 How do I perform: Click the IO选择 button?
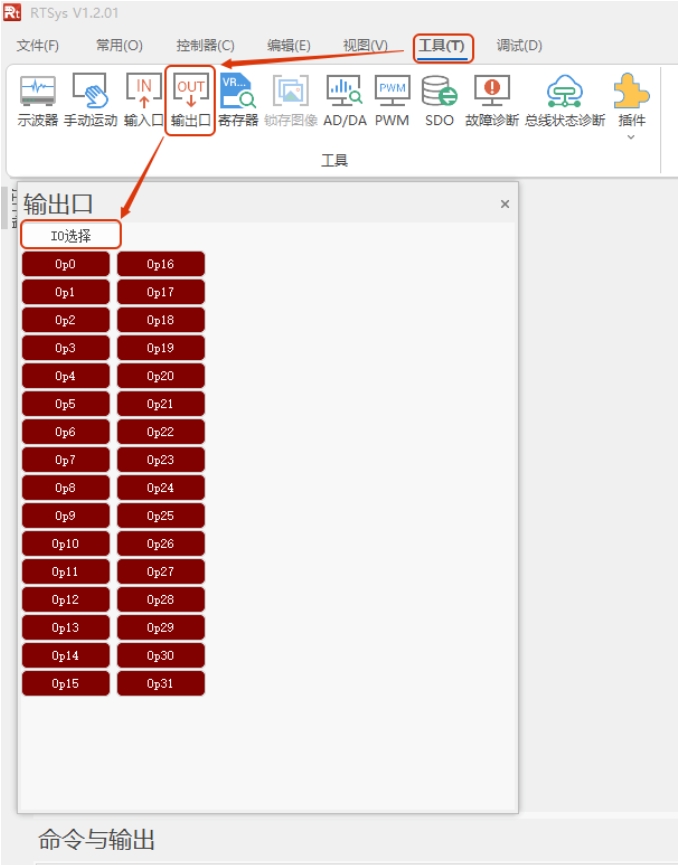coord(71,236)
